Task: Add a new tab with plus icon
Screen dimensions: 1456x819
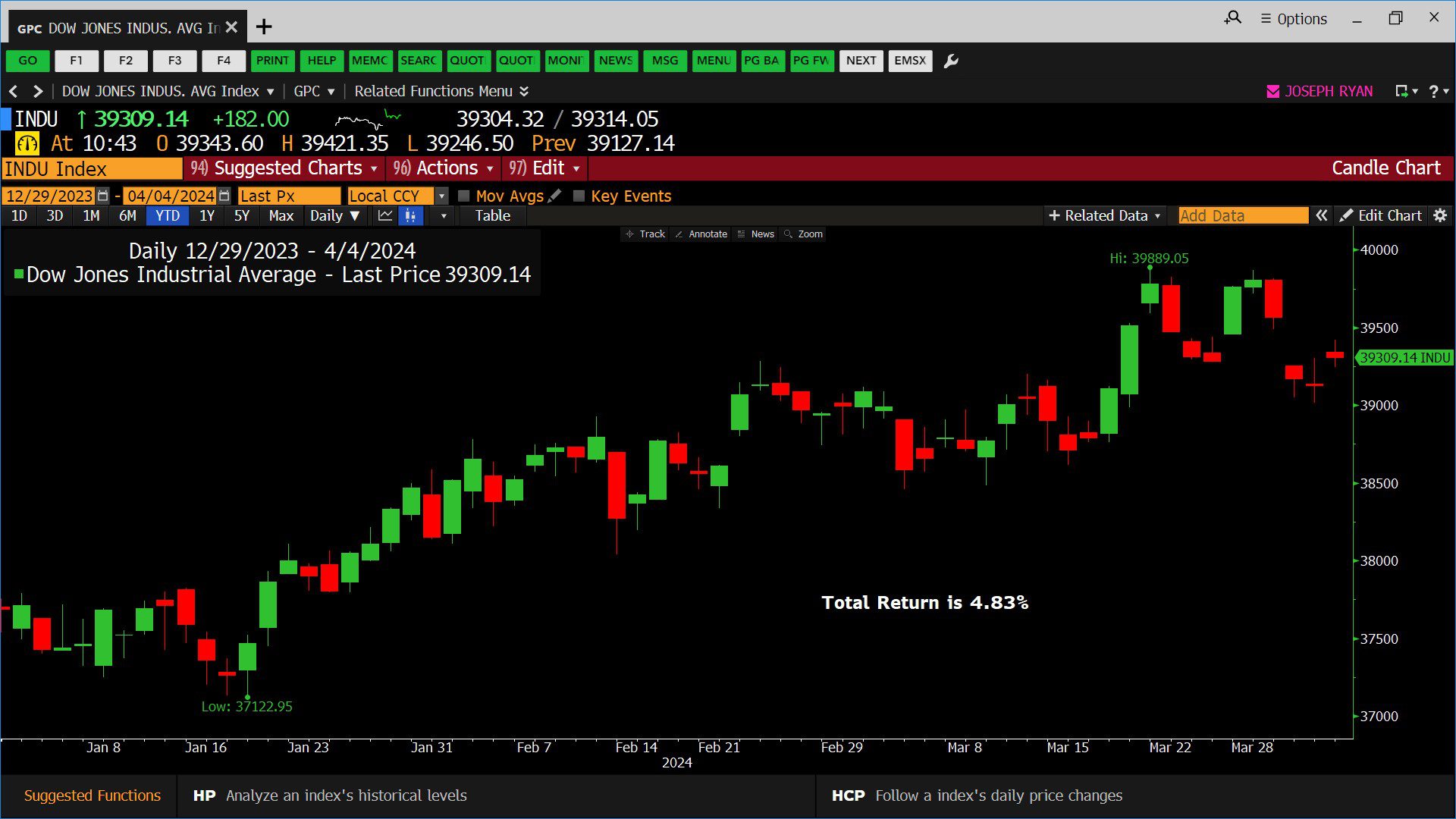Action: tap(264, 27)
